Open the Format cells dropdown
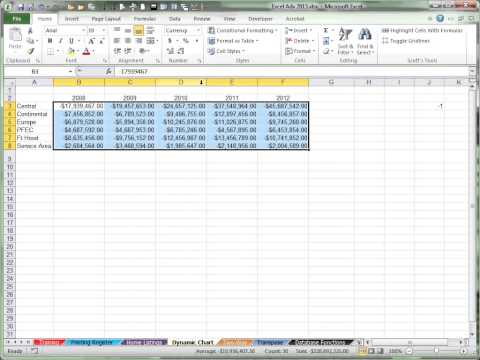Viewport: 480px width, 360px height. [x=300, y=51]
